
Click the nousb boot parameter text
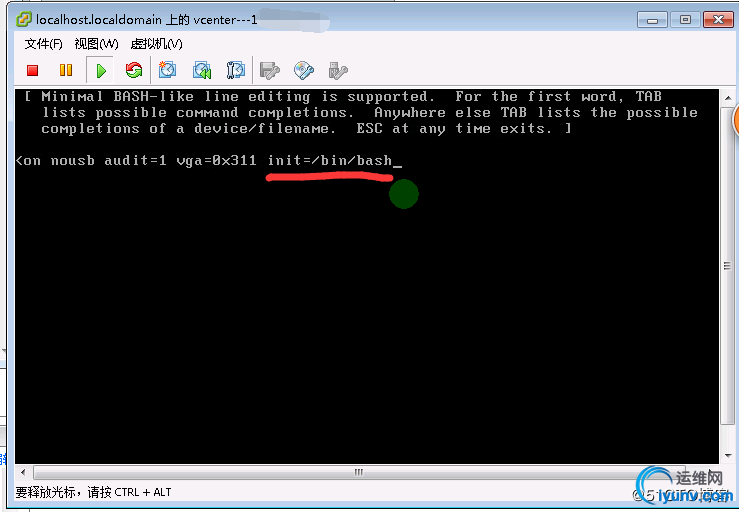click(x=73, y=160)
